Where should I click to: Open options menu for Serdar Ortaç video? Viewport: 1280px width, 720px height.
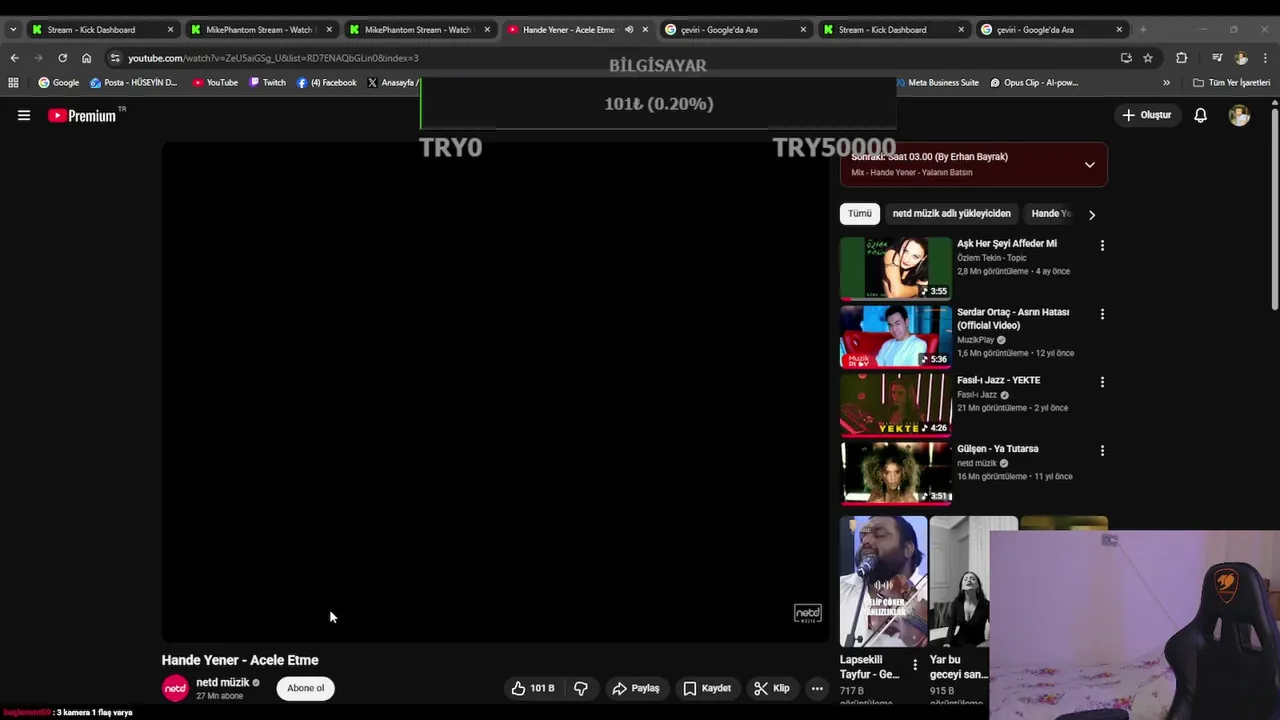(1102, 314)
